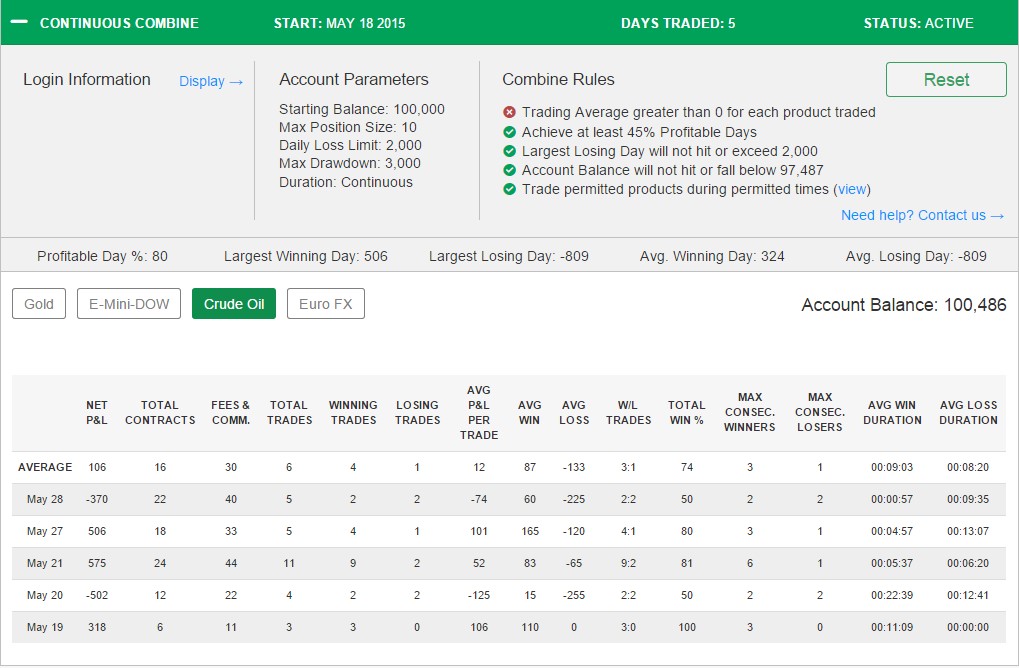Click the Trading Average greater than 0 rule text
Screen dimensions: 1019x668
pos(699,112)
